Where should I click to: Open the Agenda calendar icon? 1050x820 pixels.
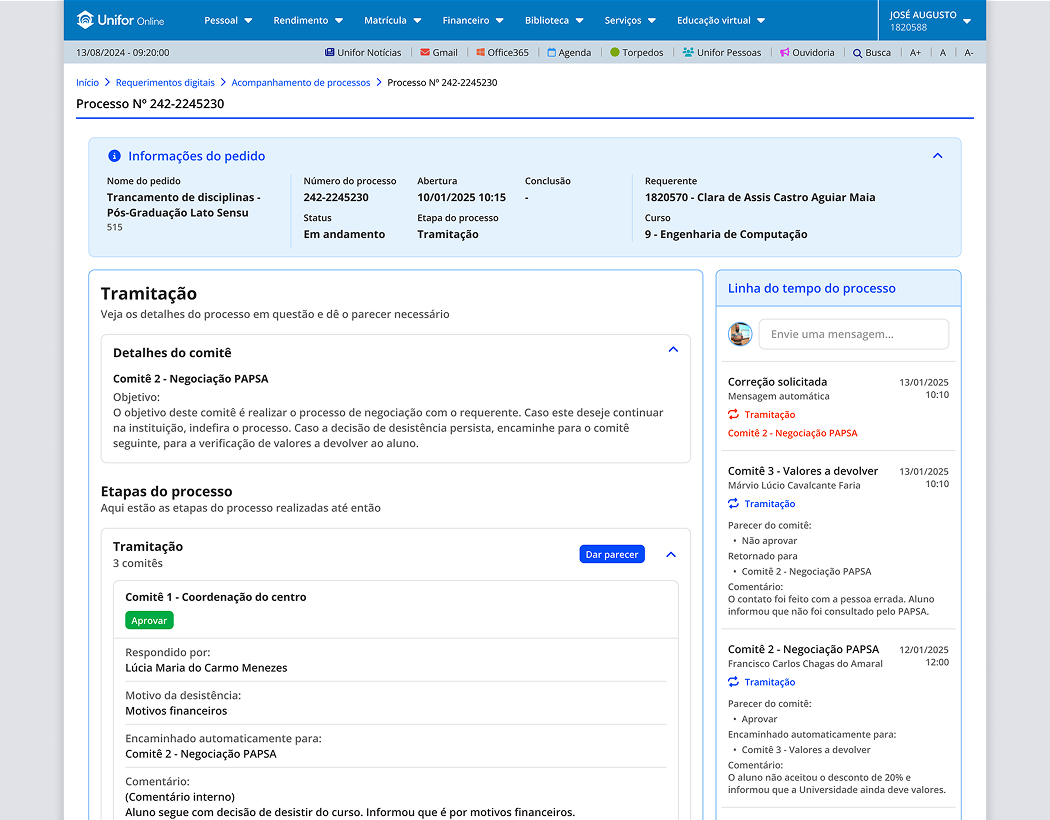(x=552, y=52)
